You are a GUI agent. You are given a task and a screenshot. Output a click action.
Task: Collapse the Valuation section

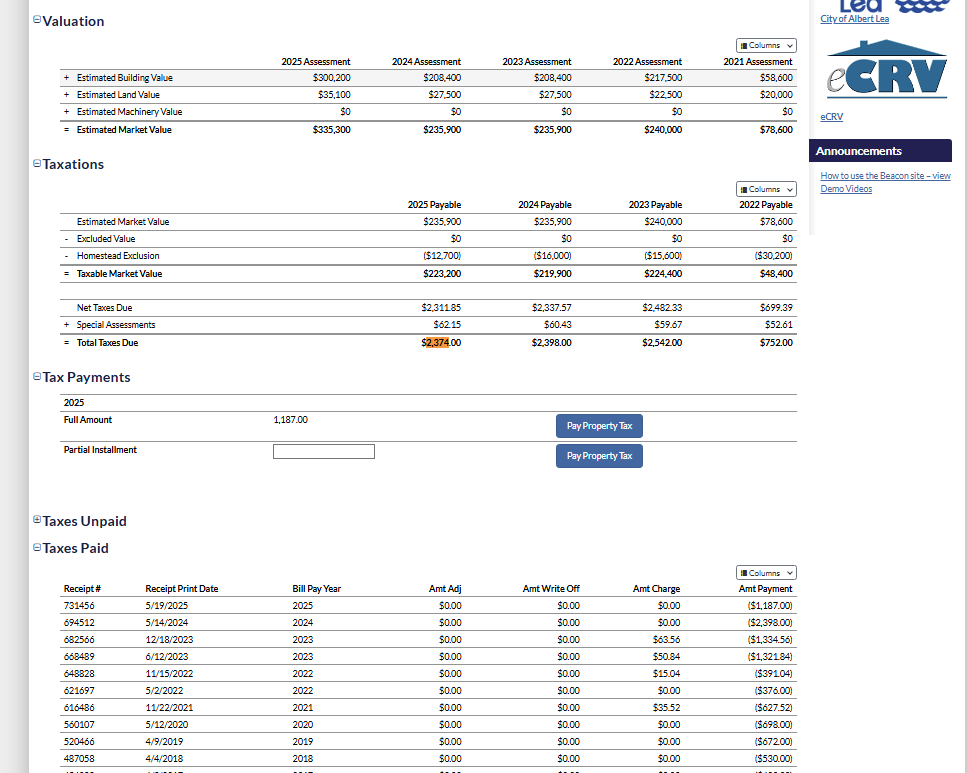37,21
